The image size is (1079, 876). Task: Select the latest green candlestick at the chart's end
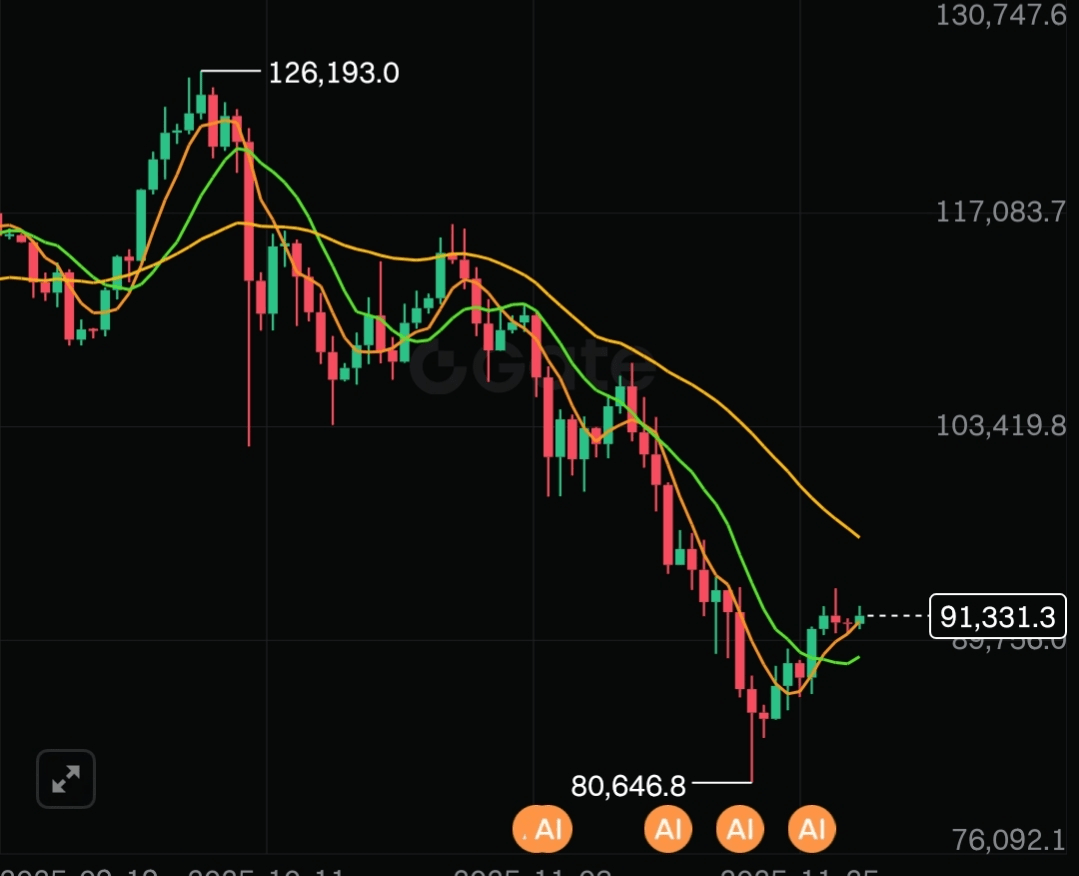859,617
